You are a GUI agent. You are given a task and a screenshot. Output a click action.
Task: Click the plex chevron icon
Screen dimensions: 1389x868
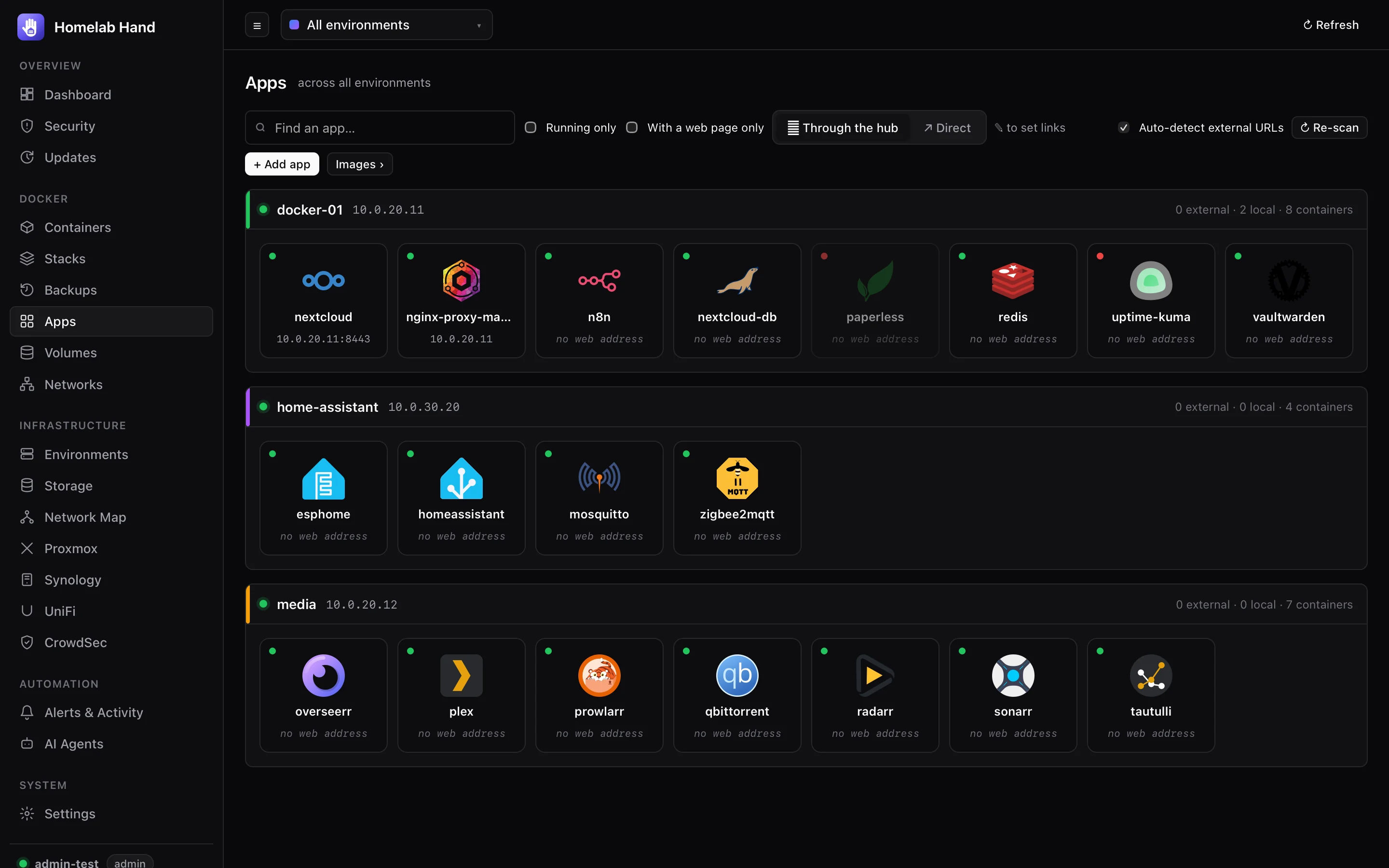tap(461, 675)
